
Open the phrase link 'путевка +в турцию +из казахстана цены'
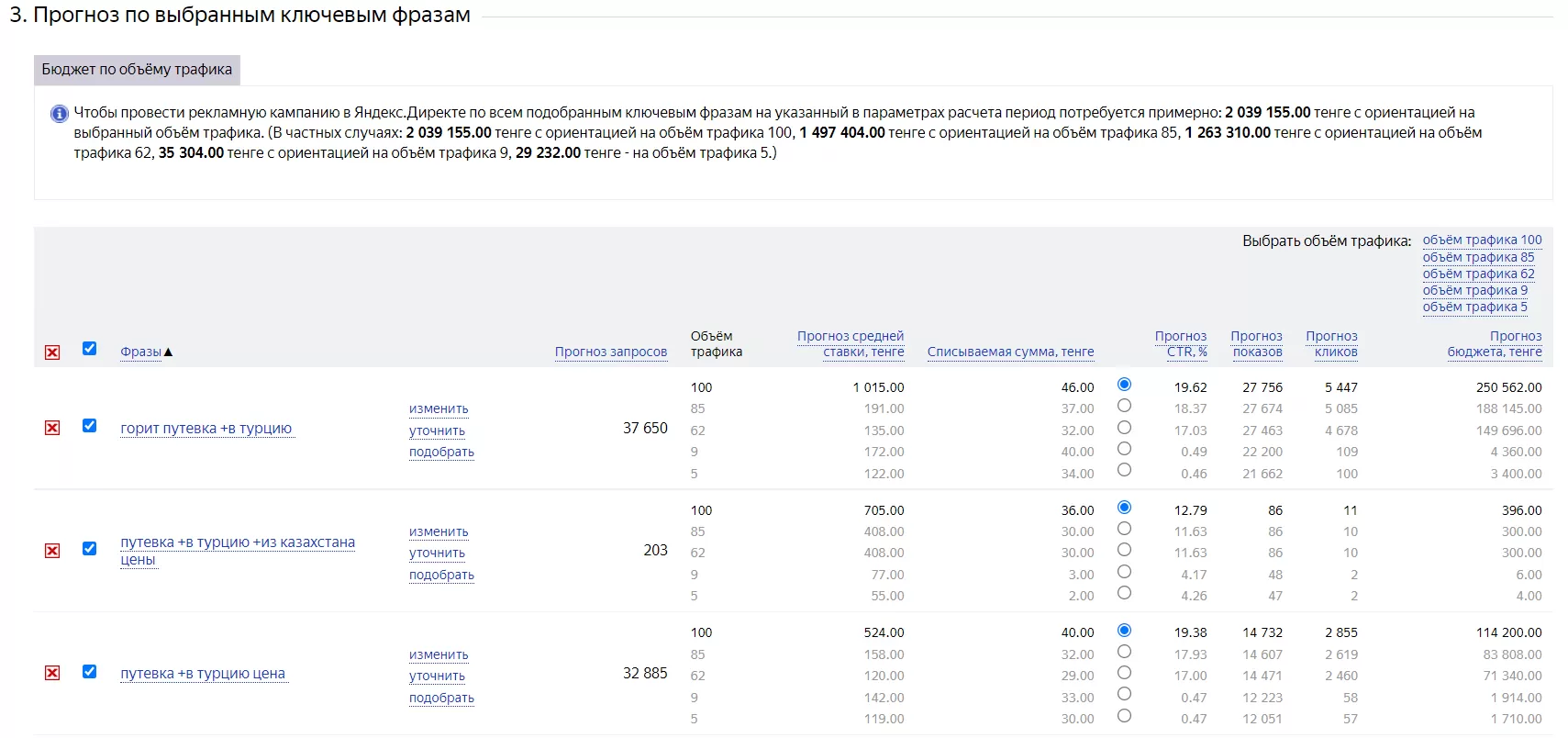(x=238, y=551)
